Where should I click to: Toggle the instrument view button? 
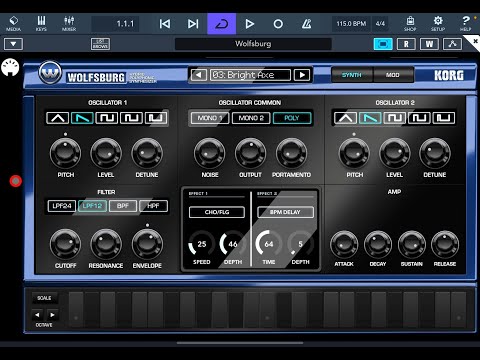click(383, 44)
